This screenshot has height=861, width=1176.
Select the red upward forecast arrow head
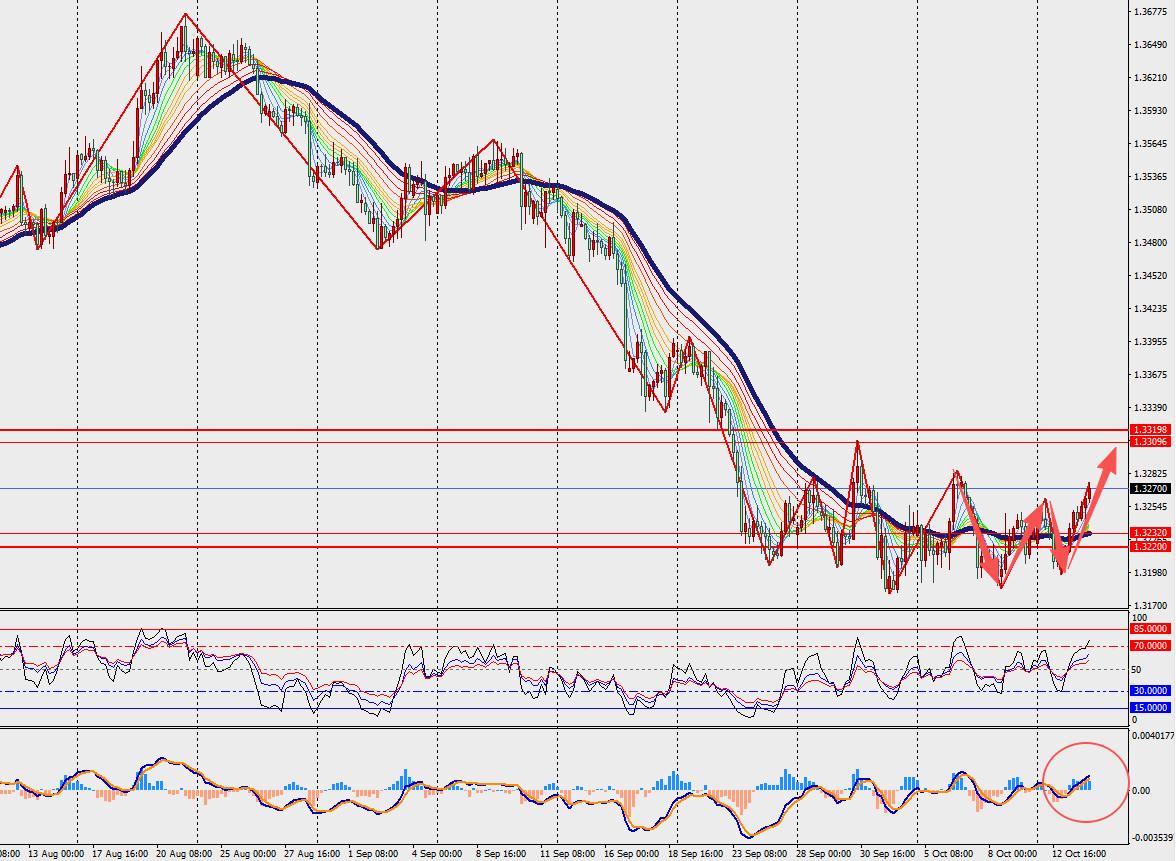pyautogui.click(x=1108, y=458)
